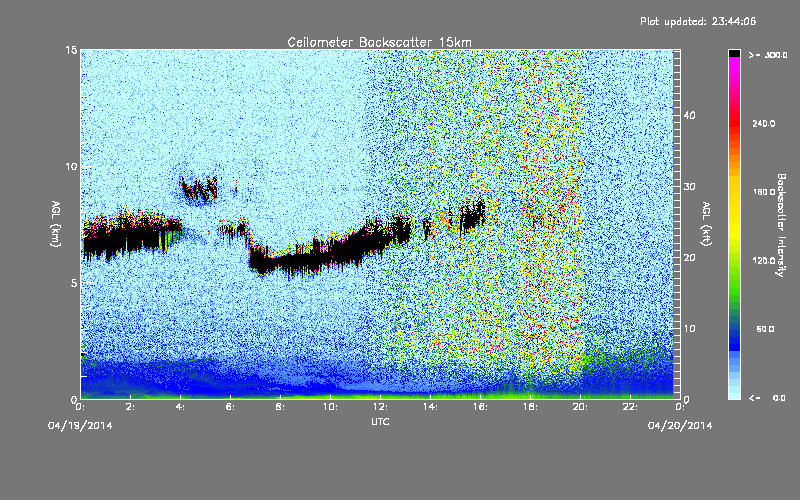Viewport: 800px width, 500px height.
Task: Click the "240.0" colorbar label
Action: click(764, 123)
